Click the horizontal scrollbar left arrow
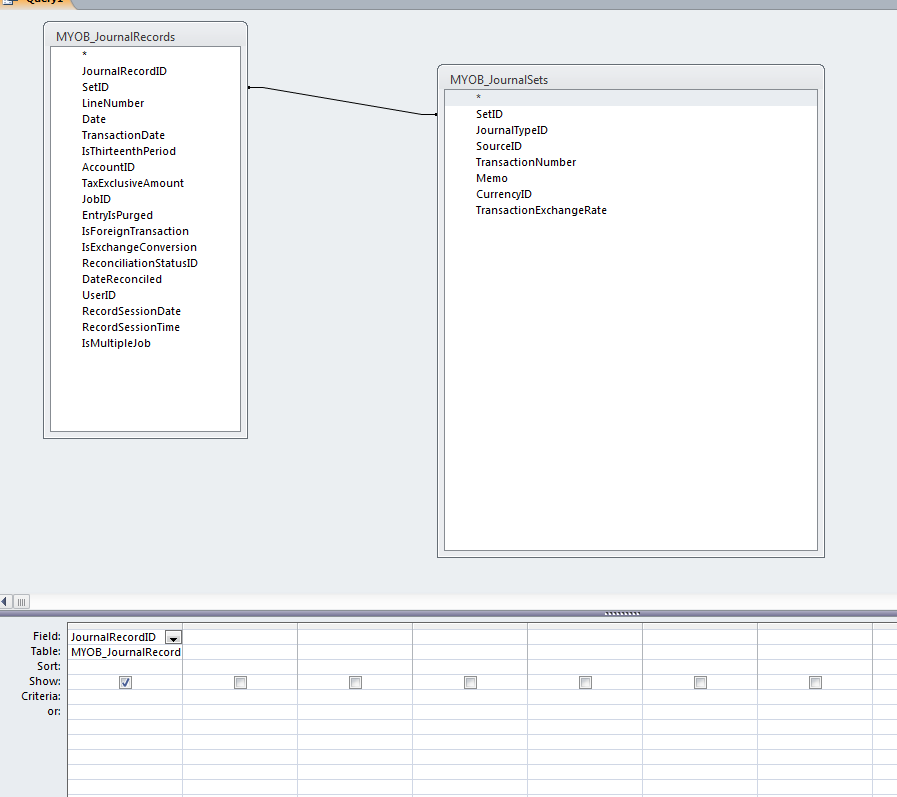The image size is (897, 797). point(5,601)
